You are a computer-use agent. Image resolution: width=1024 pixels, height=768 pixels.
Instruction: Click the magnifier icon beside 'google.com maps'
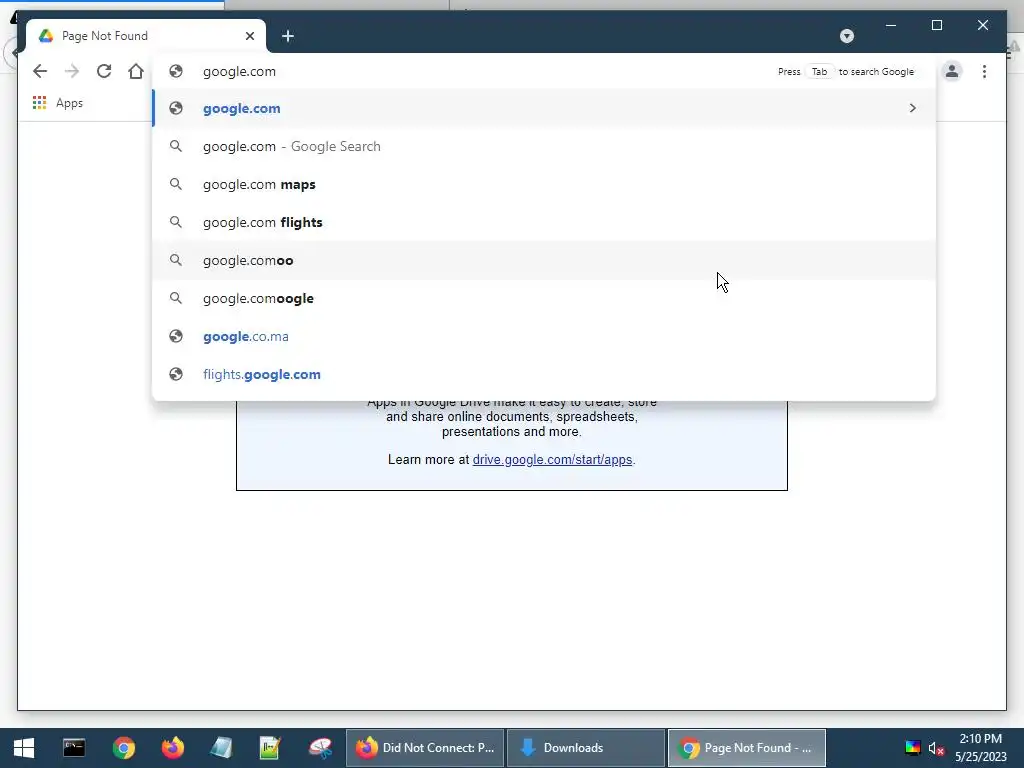tap(176, 184)
